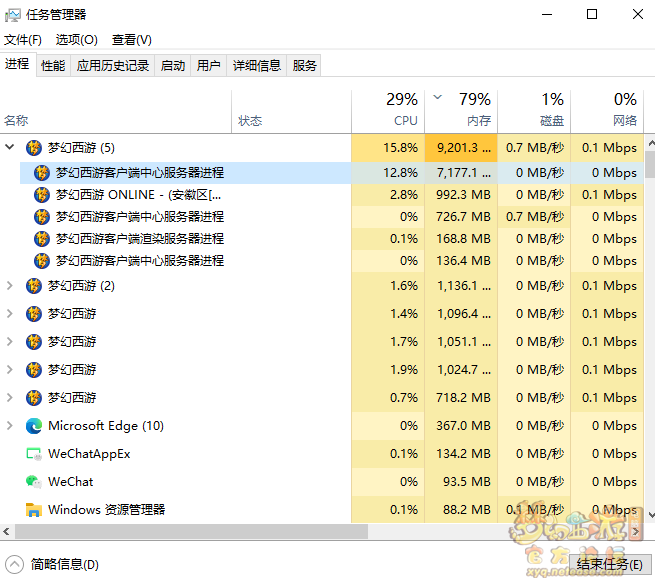
Task: Click the horizontal scrollbar thumb
Action: pos(191,532)
